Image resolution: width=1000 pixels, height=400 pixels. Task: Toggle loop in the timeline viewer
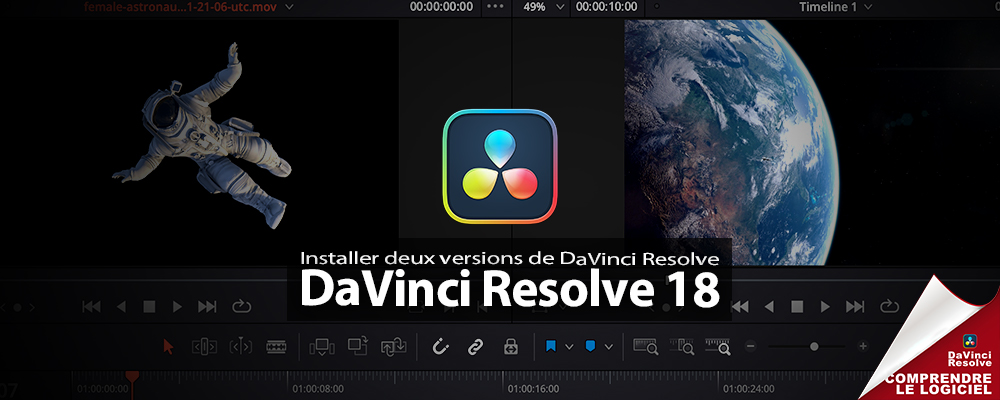[890, 307]
